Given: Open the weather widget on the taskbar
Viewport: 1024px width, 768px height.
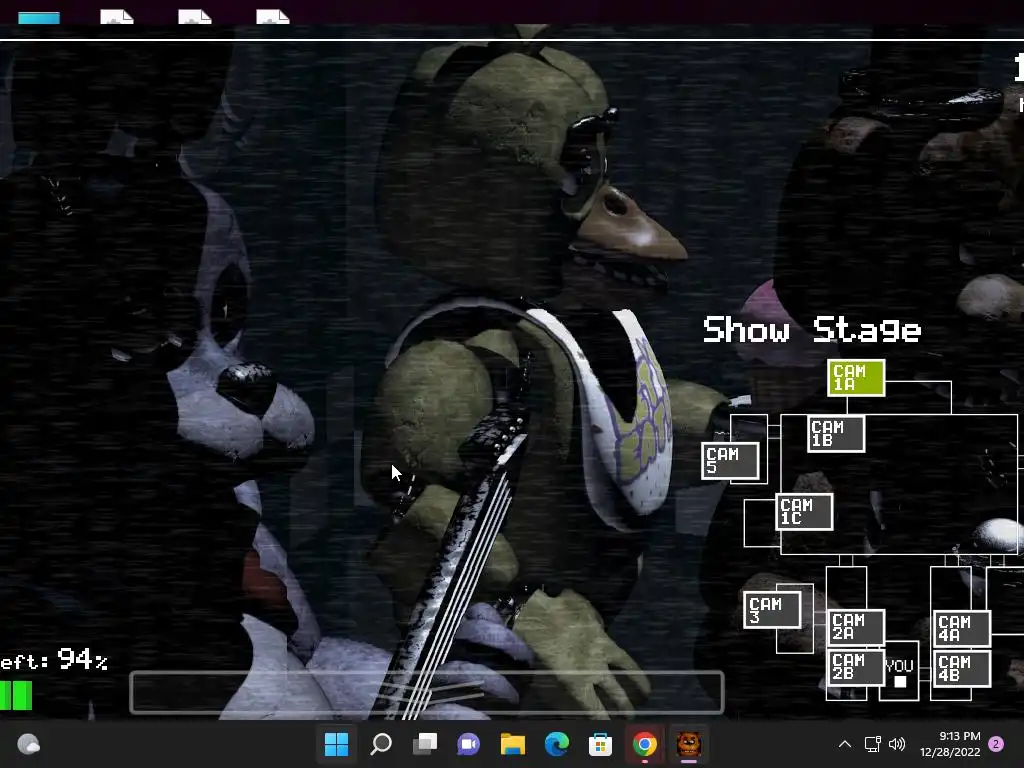Looking at the screenshot, I should tap(28, 744).
